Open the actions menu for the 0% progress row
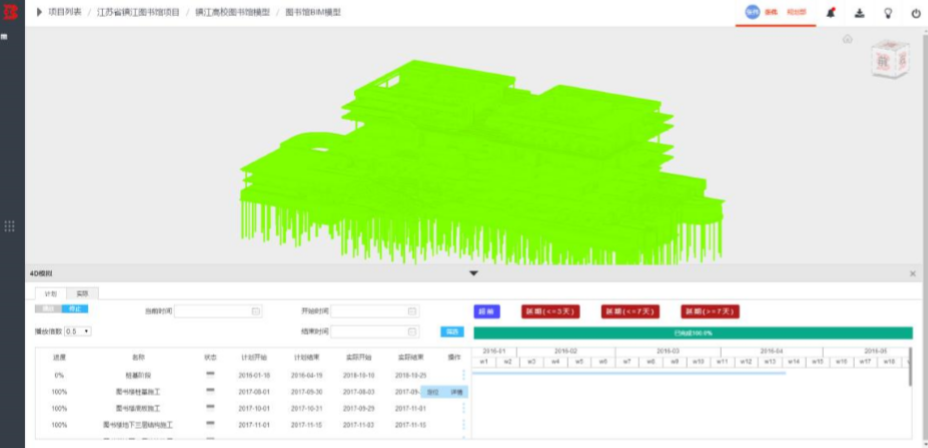The width and height of the screenshot is (928, 448). coord(463,375)
